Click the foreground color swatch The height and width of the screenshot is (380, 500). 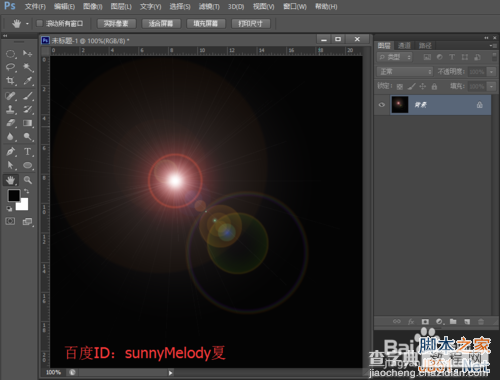coord(14,195)
